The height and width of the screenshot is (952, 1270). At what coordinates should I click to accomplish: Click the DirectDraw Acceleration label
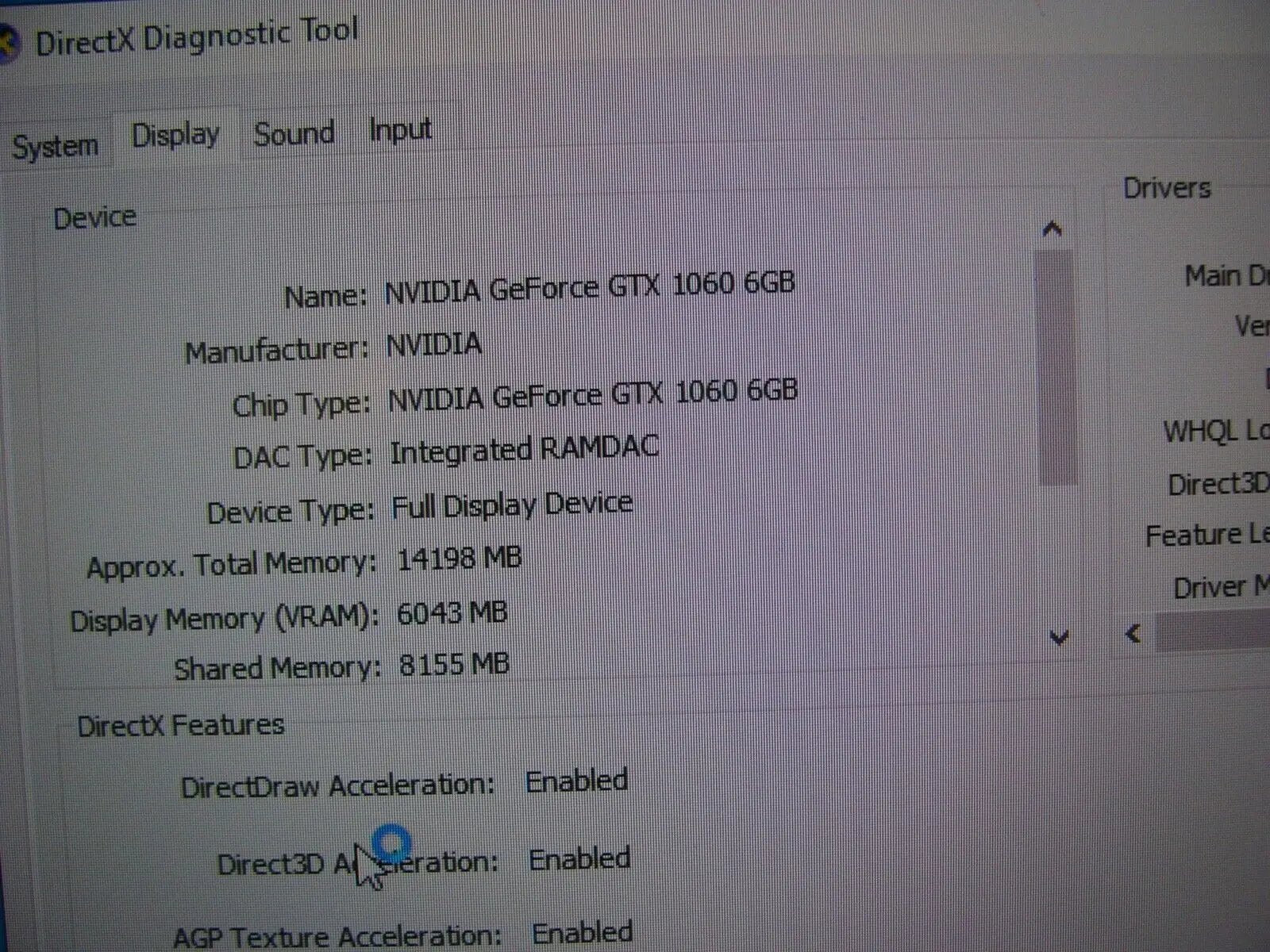tap(338, 787)
